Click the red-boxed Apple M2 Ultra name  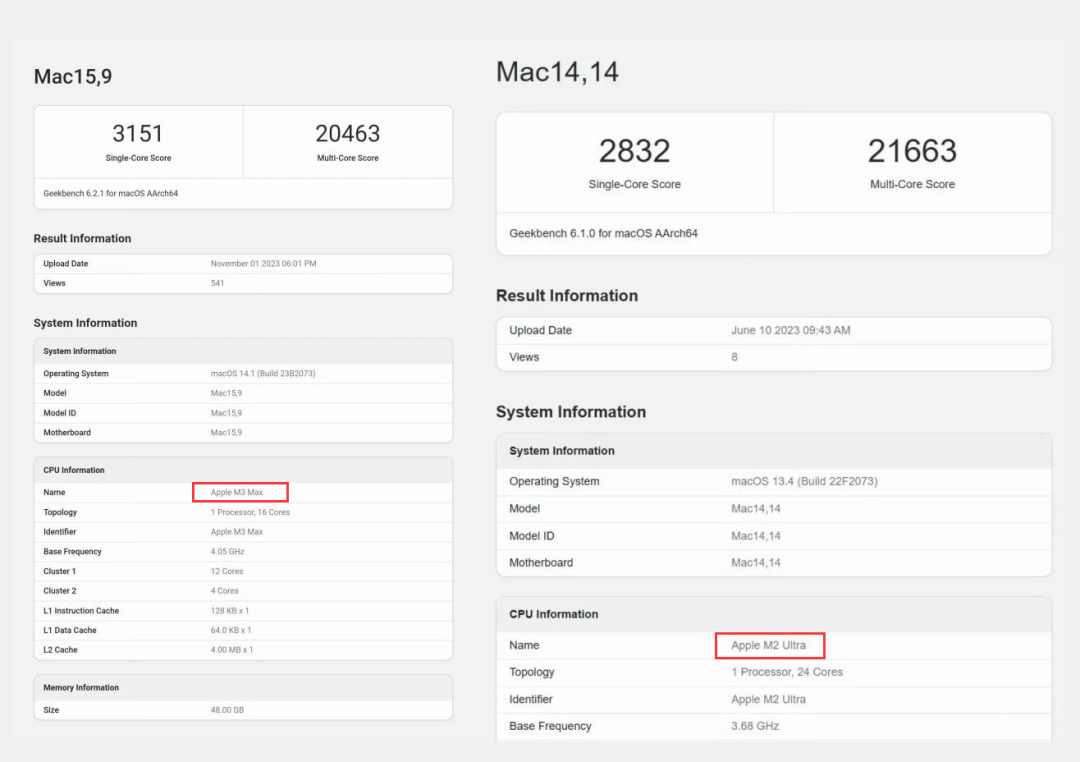click(768, 645)
